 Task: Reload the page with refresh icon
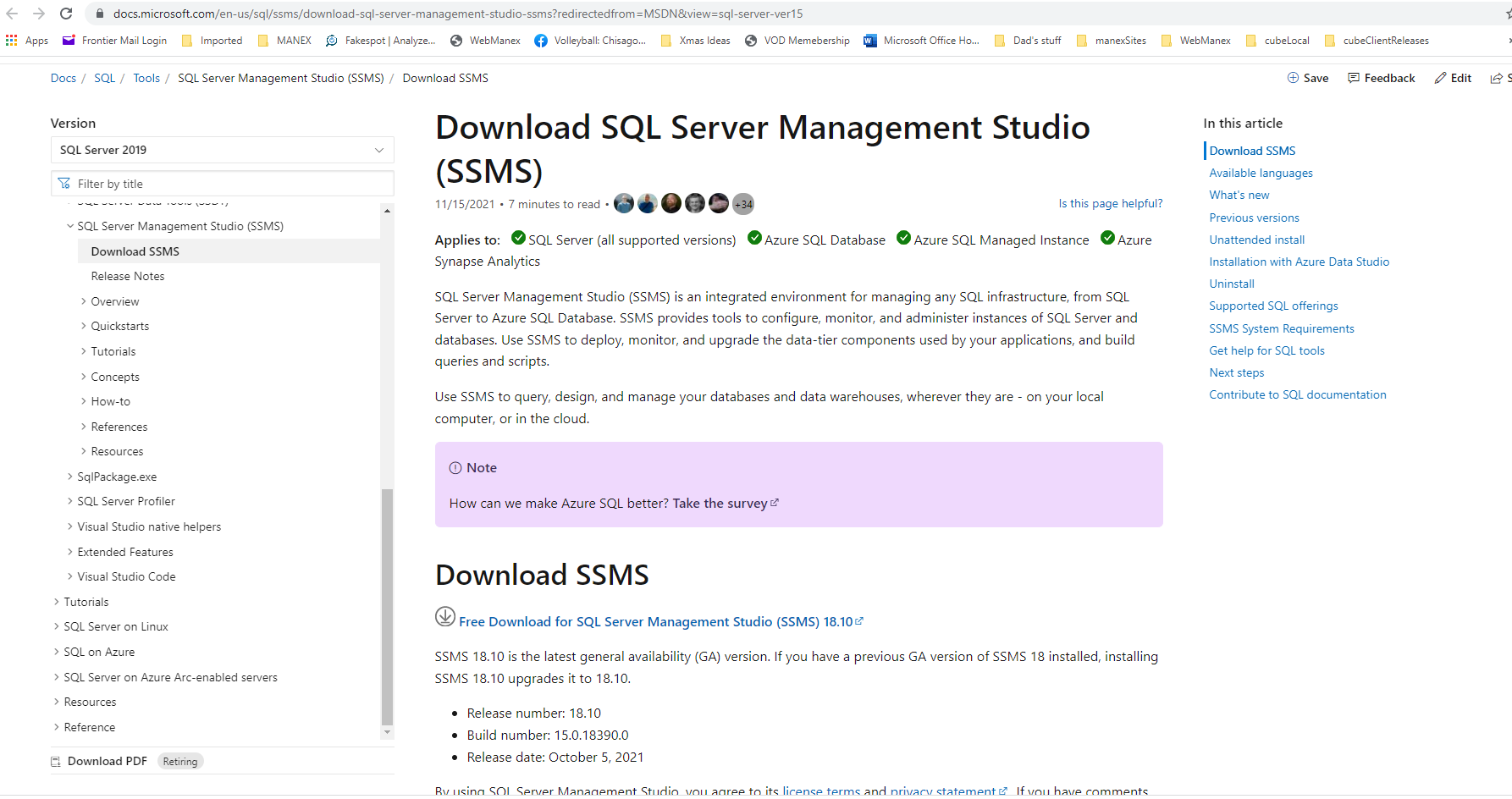pos(66,14)
